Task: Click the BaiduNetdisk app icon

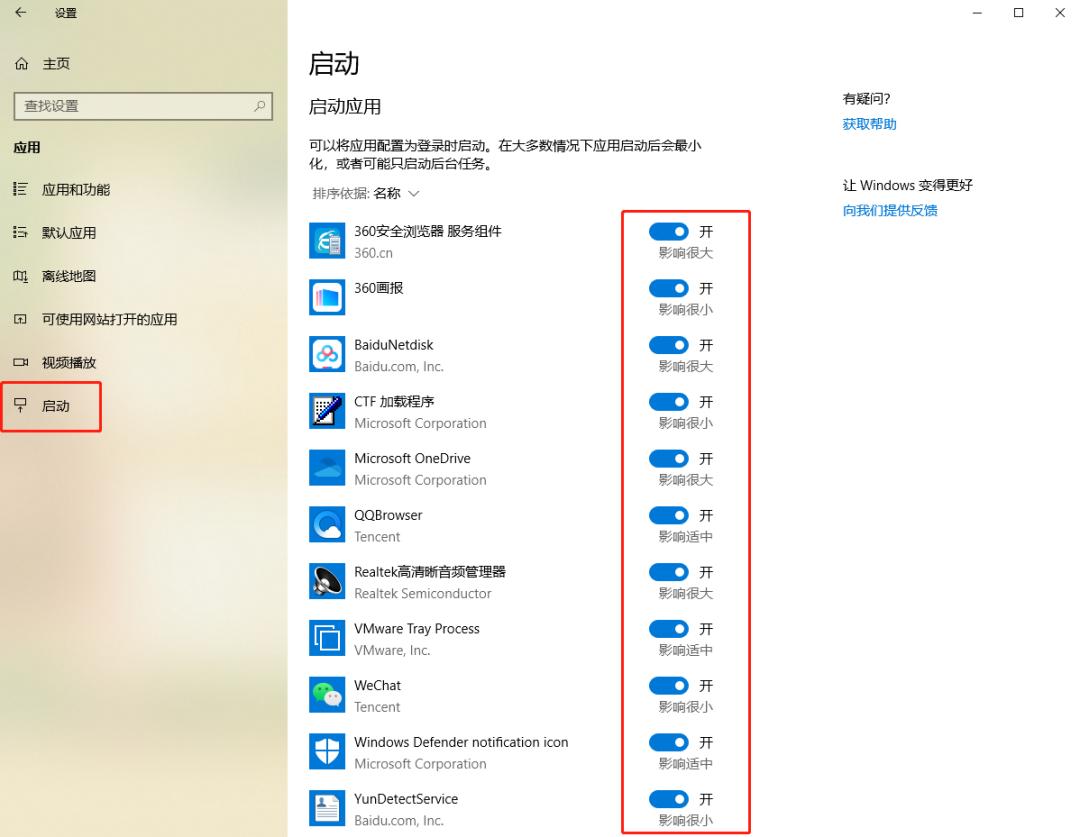Action: click(x=326, y=354)
